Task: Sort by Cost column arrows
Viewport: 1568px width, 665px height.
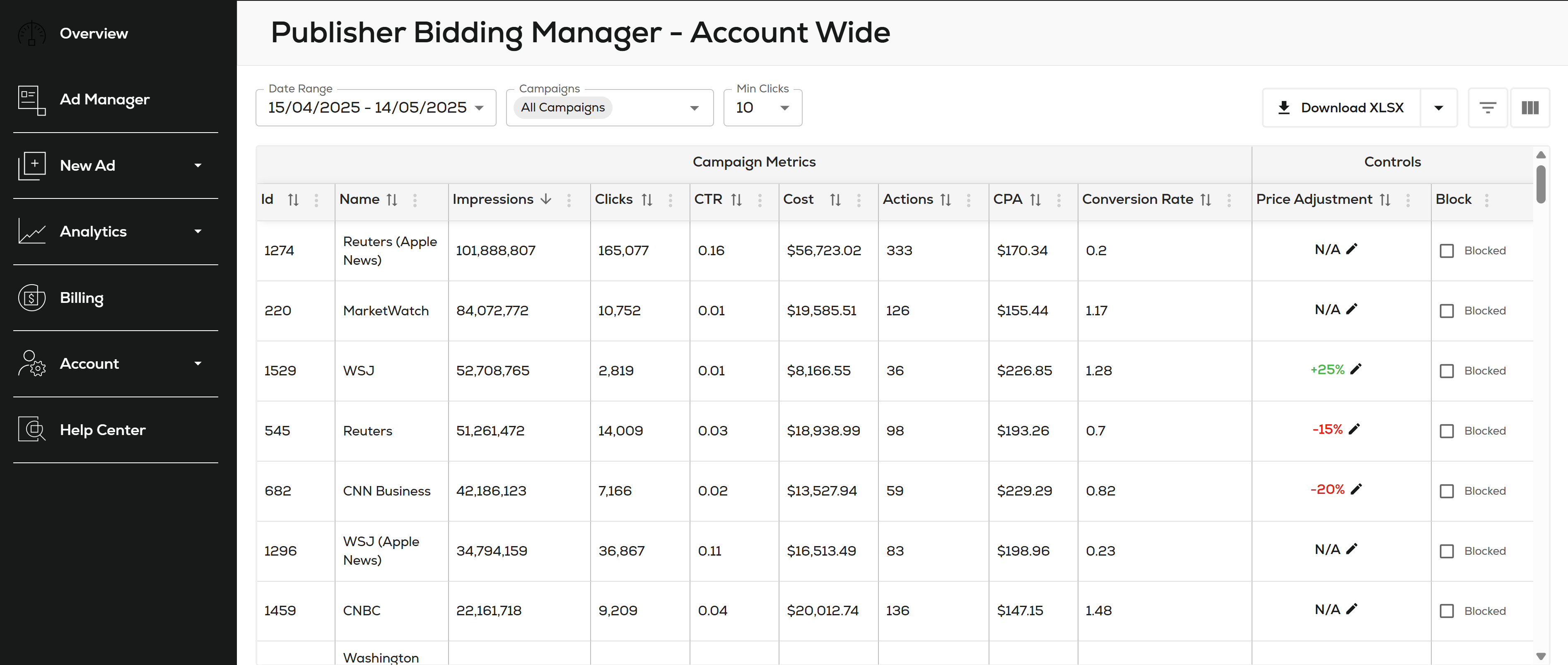Action: pos(835,200)
